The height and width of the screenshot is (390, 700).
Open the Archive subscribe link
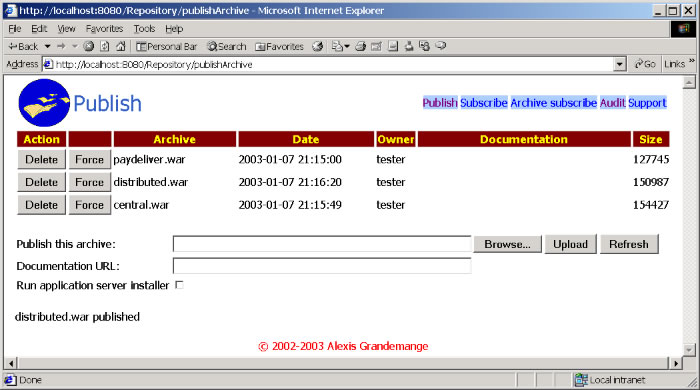click(x=554, y=103)
